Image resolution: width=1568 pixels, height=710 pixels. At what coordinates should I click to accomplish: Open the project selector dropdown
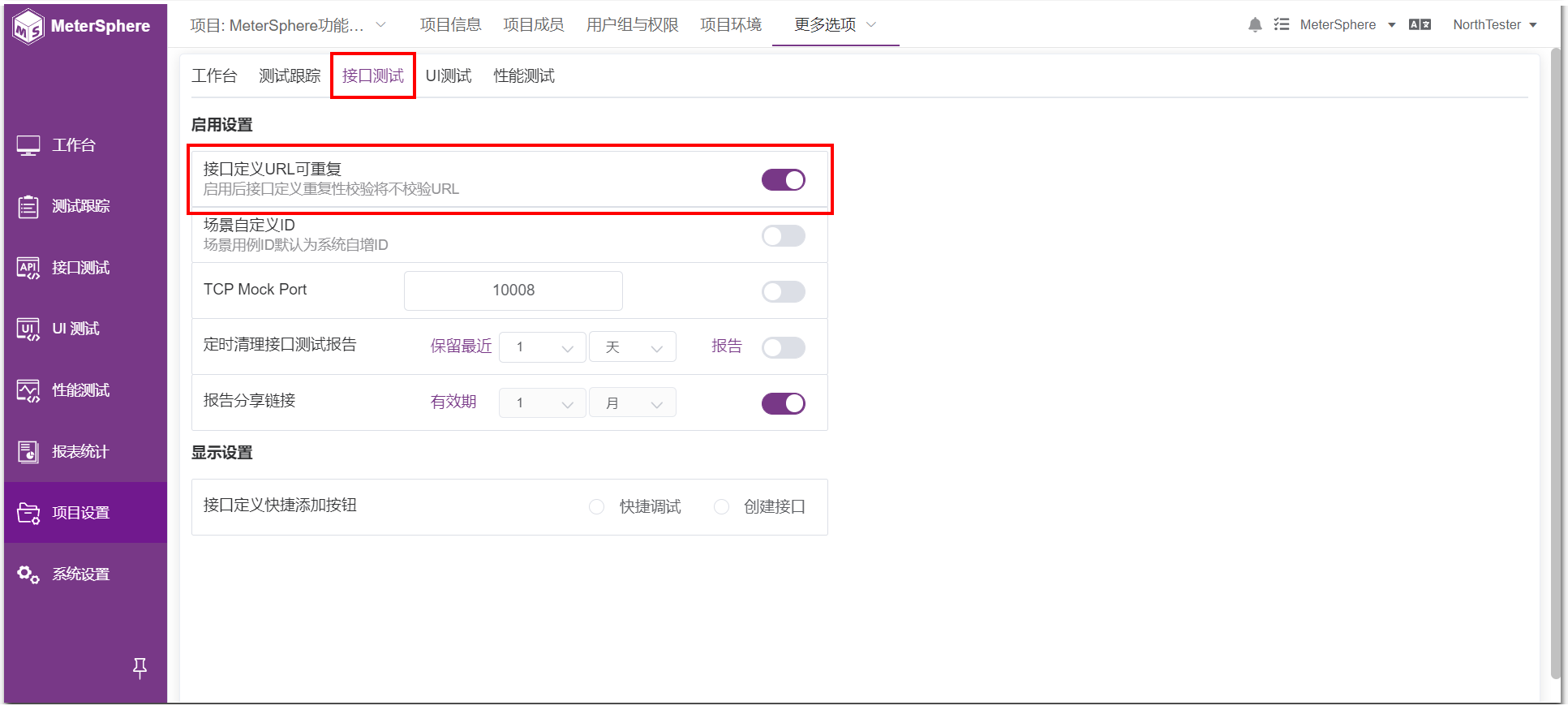point(288,25)
